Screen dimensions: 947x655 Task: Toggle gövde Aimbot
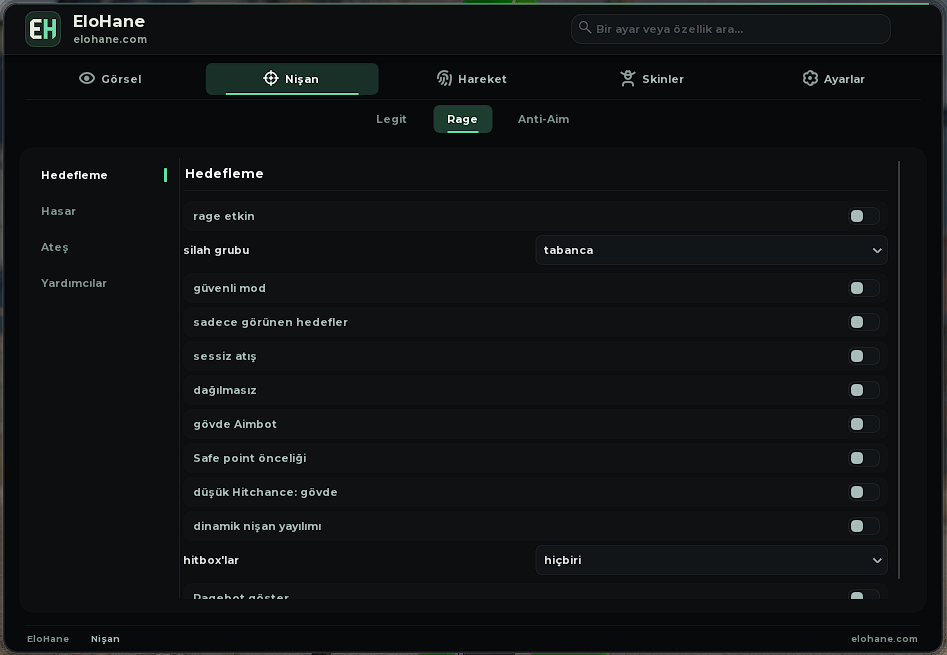click(864, 424)
